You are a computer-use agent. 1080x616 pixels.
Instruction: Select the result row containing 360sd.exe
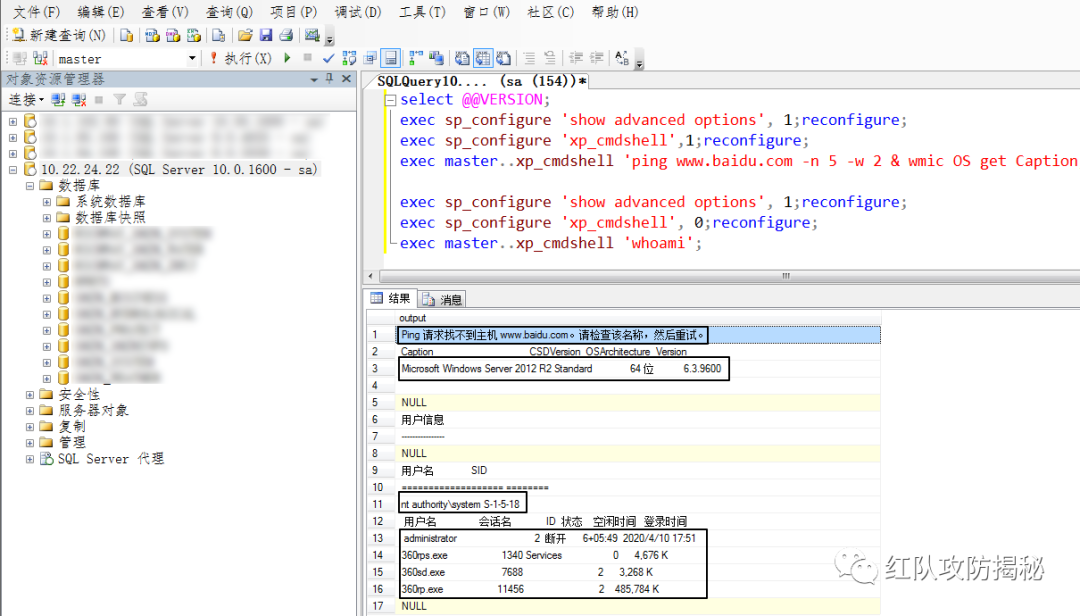coord(623,572)
